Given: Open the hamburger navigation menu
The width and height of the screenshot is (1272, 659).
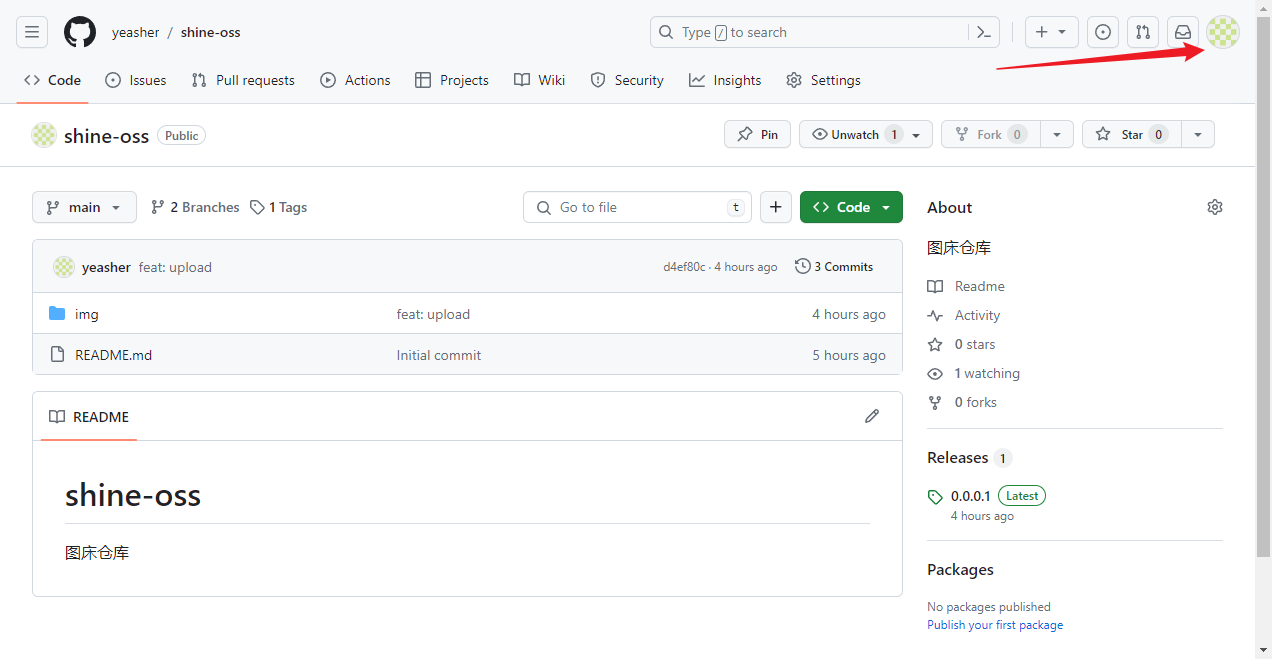Looking at the screenshot, I should 32,32.
